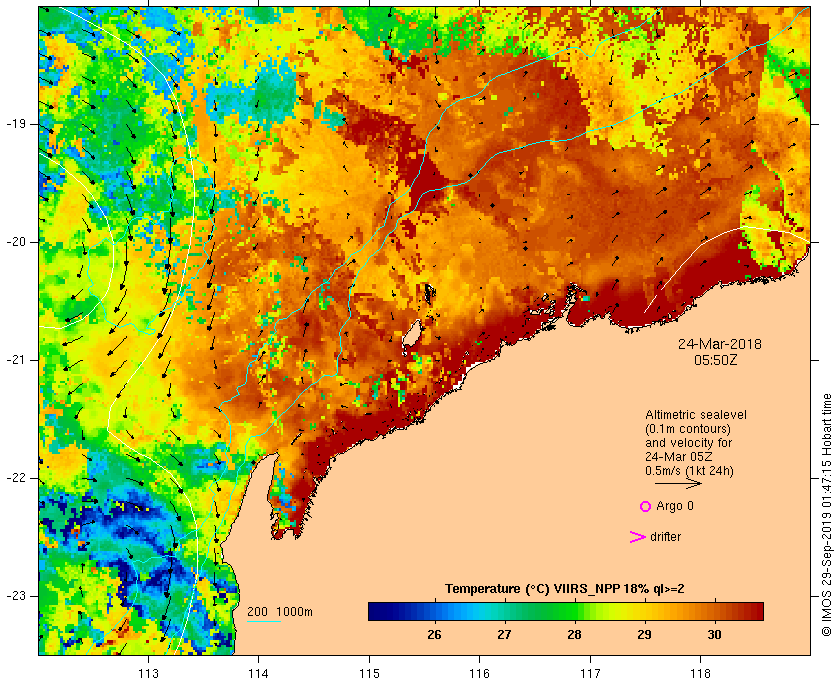Click the colorbar tick label 29
This screenshot has width=840, height=680.
click(x=644, y=635)
